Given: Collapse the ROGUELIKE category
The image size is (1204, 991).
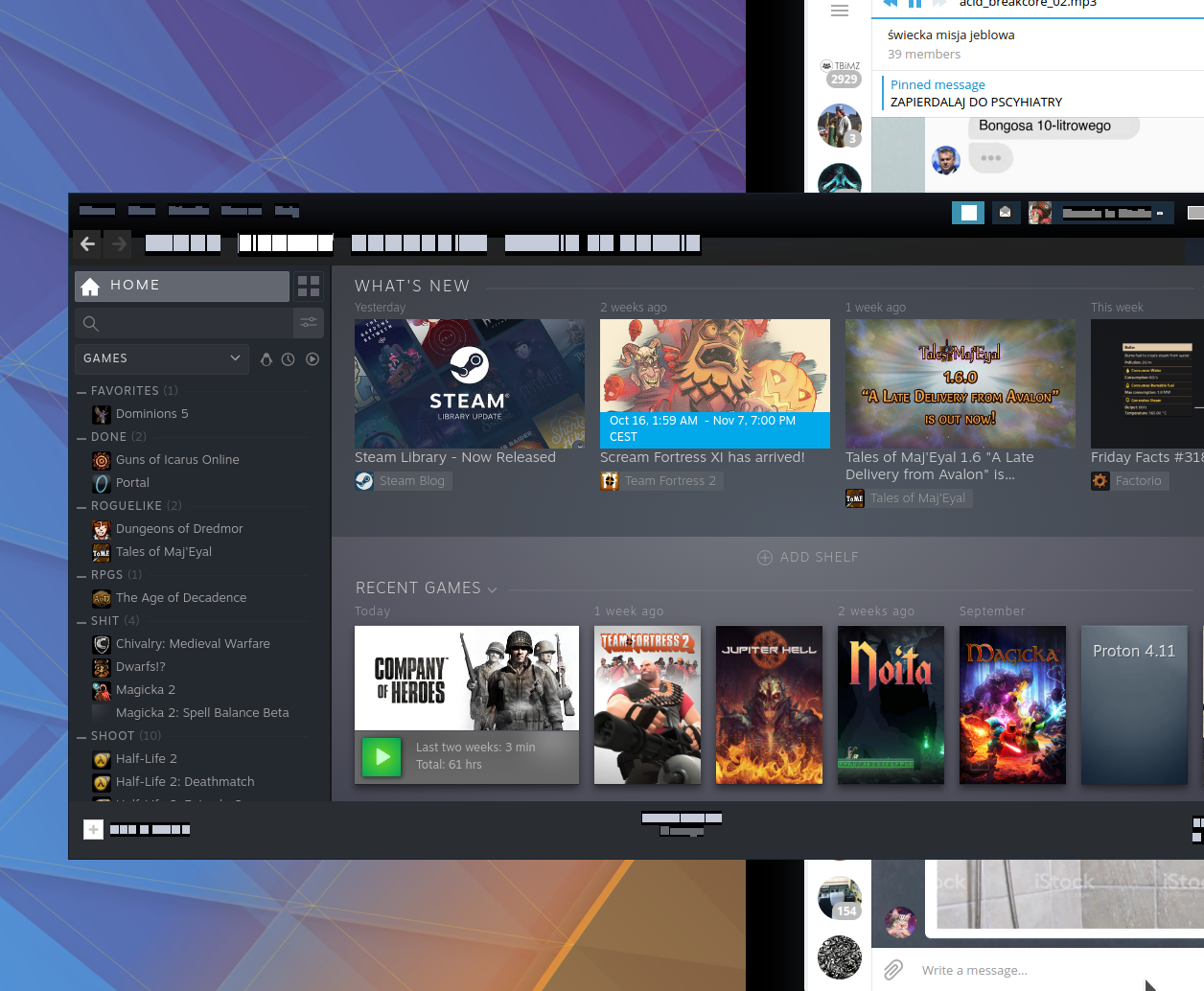Looking at the screenshot, I should 82,506.
